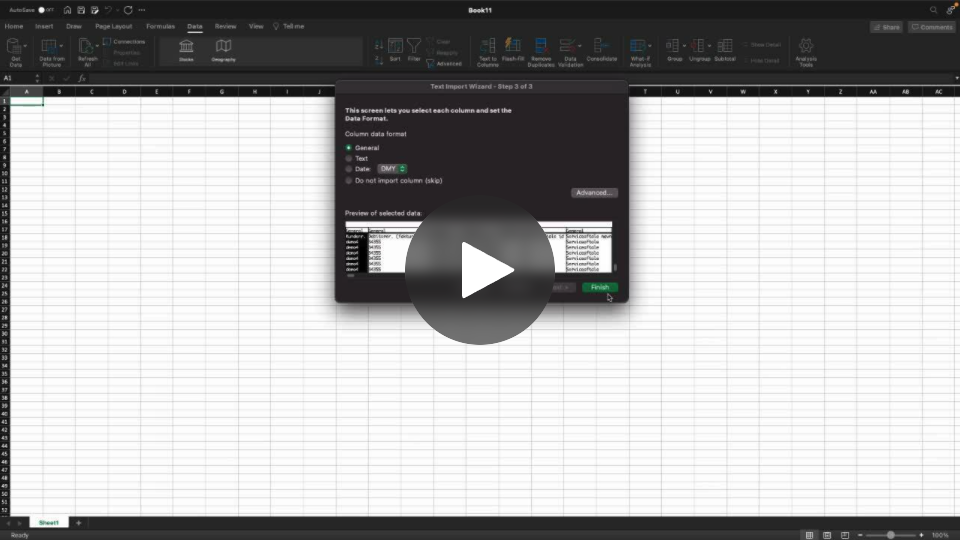Select the Flash-fill icon
Screen dimensions: 960x540
pos(513,47)
